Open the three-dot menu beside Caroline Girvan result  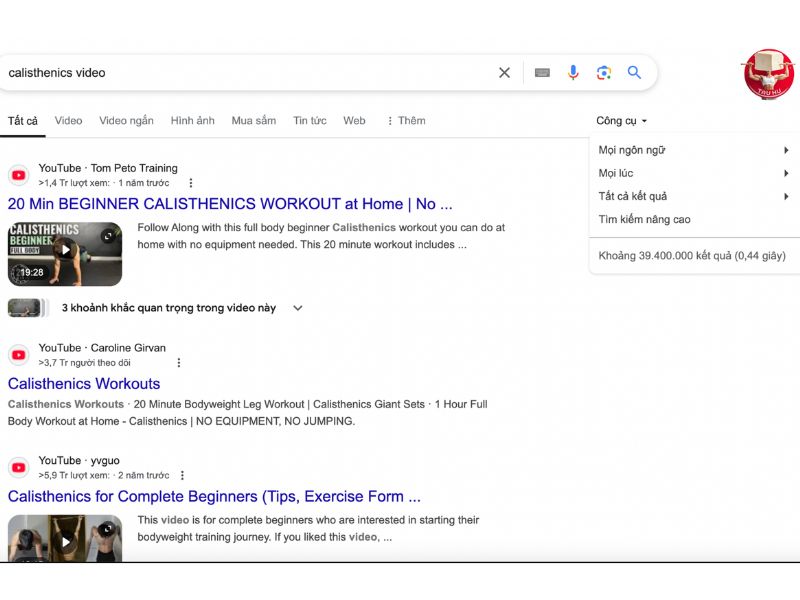[179, 363]
